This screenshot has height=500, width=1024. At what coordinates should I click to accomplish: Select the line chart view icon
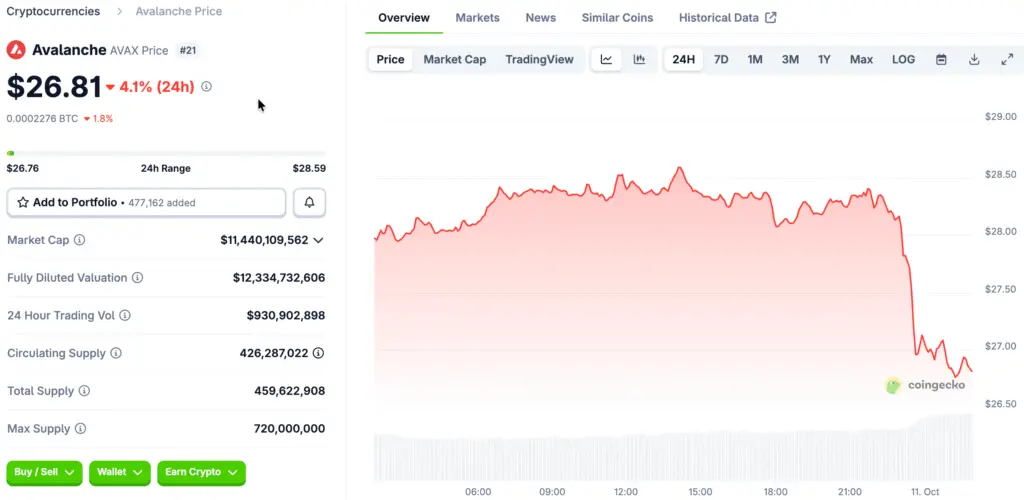point(606,59)
